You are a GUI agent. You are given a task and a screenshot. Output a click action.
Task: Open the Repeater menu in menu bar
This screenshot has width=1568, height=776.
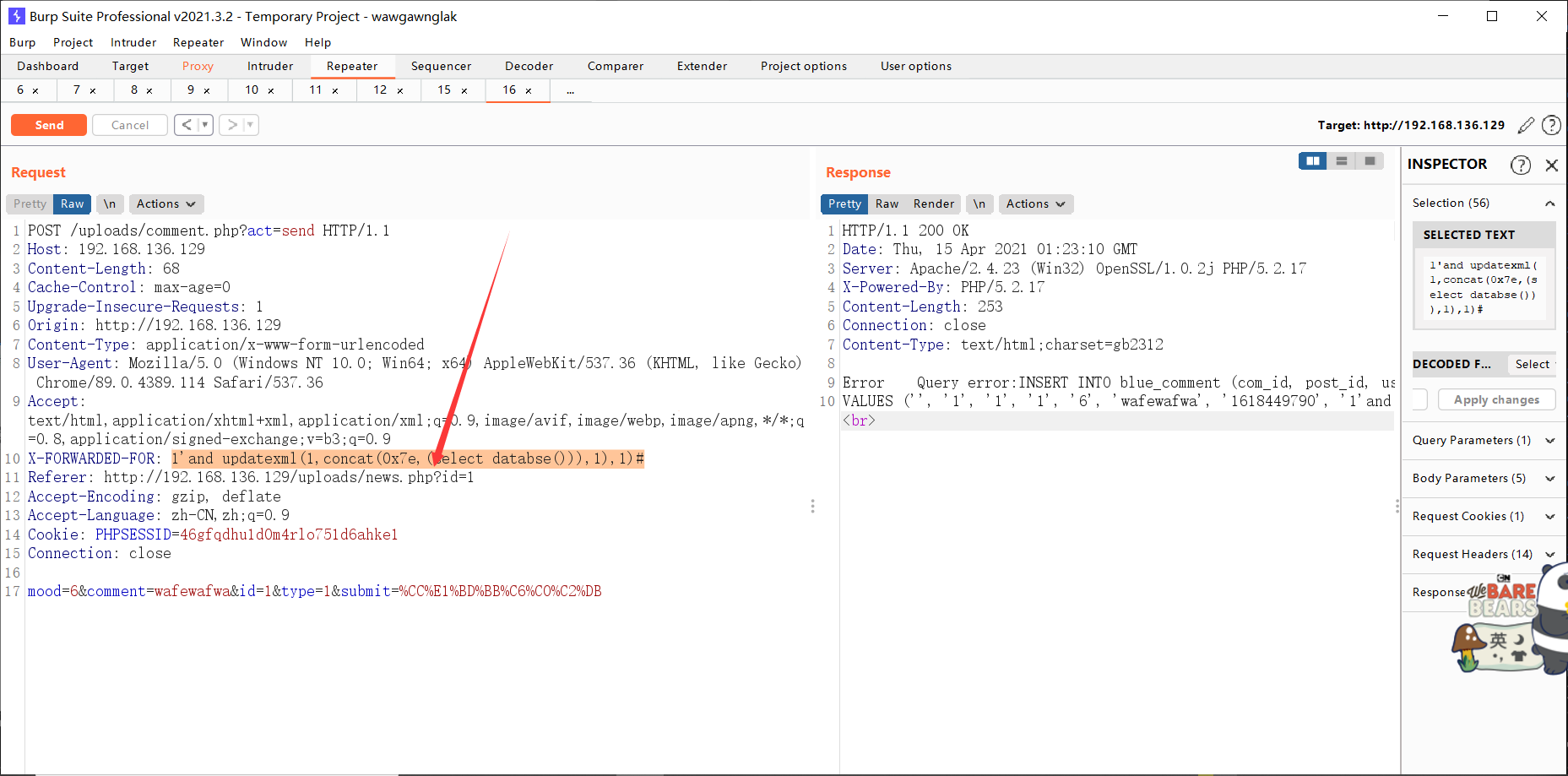198,42
